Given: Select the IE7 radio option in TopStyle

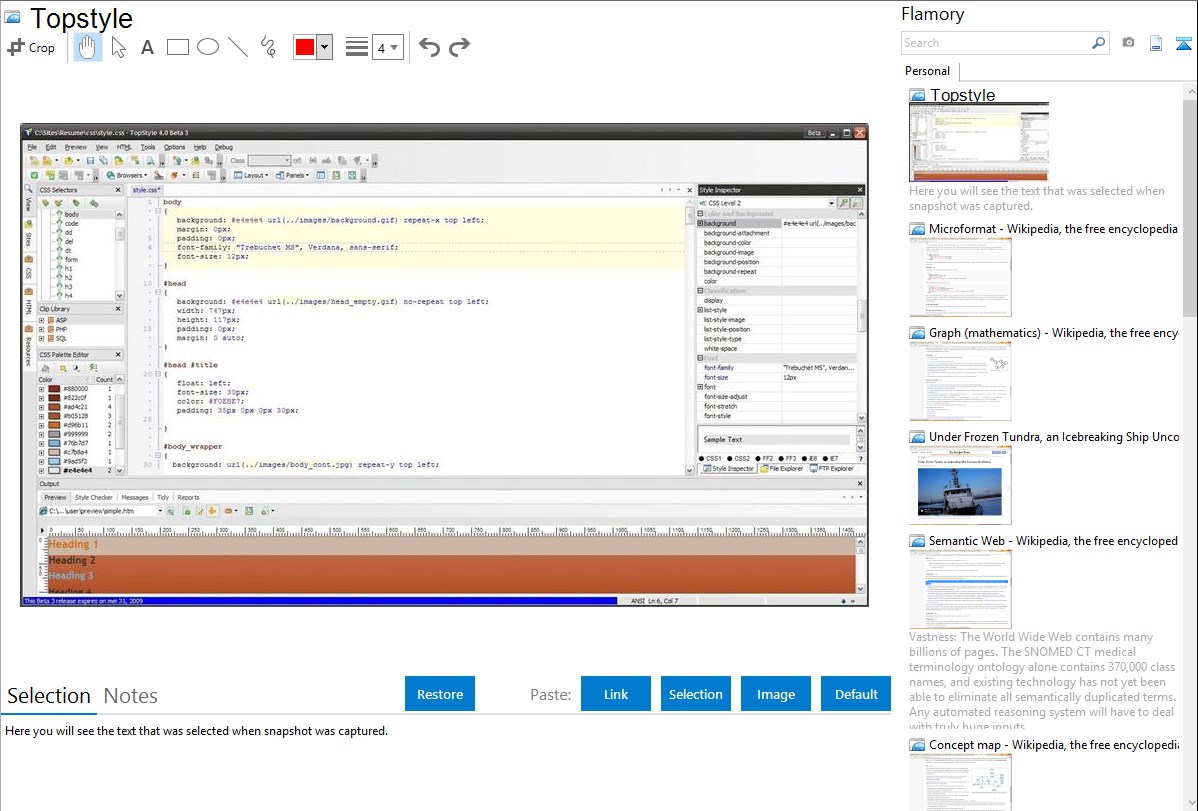Looking at the screenshot, I should 831,459.
